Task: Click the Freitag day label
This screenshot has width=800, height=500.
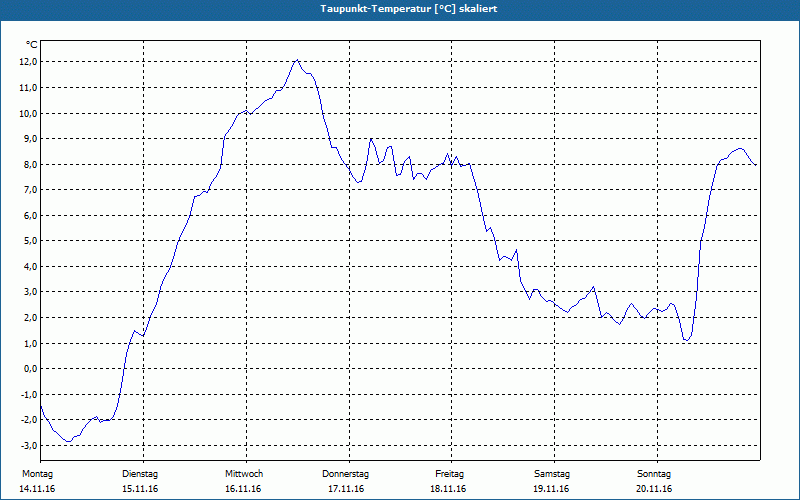Action: pos(449,474)
